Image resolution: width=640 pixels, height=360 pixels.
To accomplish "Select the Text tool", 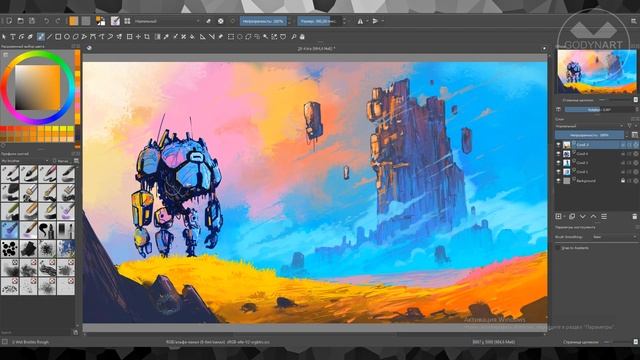I will pos(13,37).
